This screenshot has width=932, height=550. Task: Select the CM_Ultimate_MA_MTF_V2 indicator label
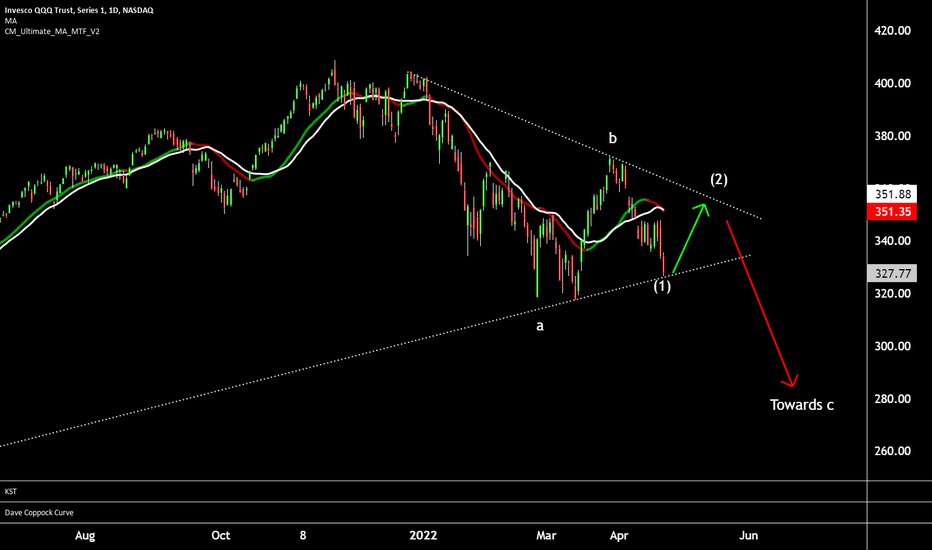[x=52, y=32]
